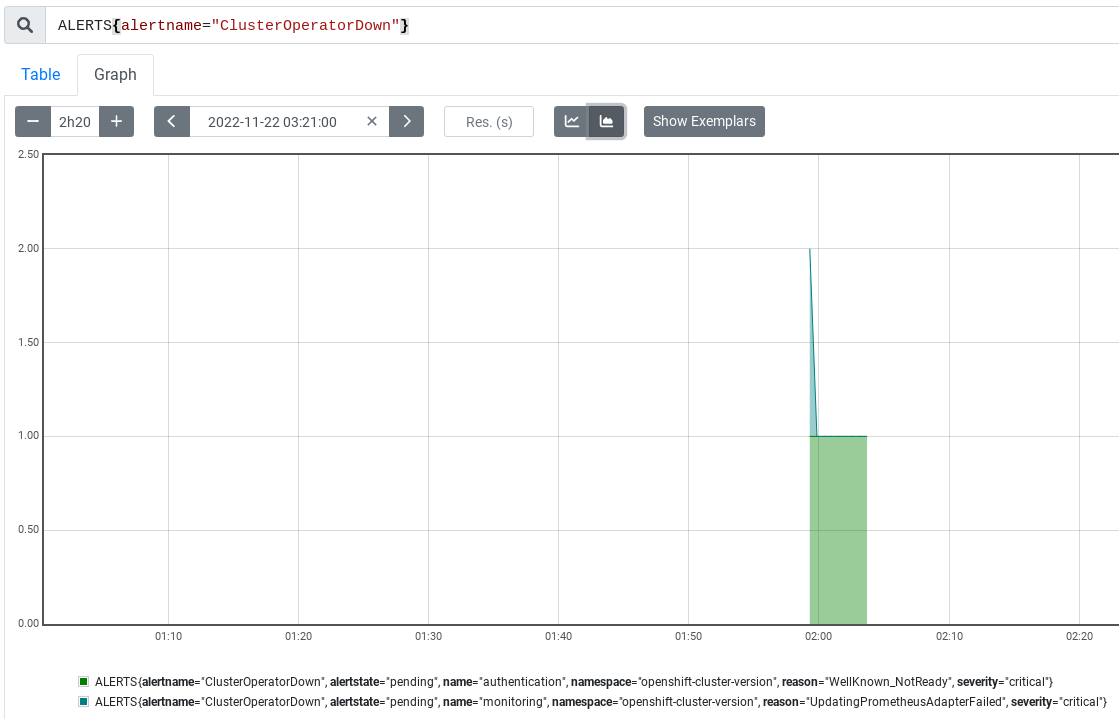Increase the time range with plus button
This screenshot has width=1119, height=719.
[x=116, y=121]
